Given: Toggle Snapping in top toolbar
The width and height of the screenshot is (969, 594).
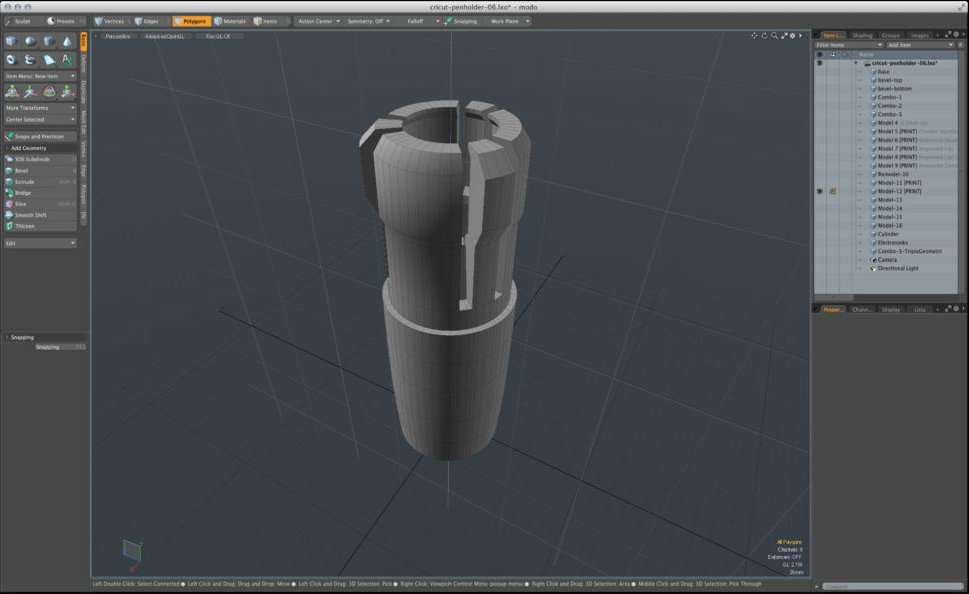Looking at the screenshot, I should coord(461,21).
